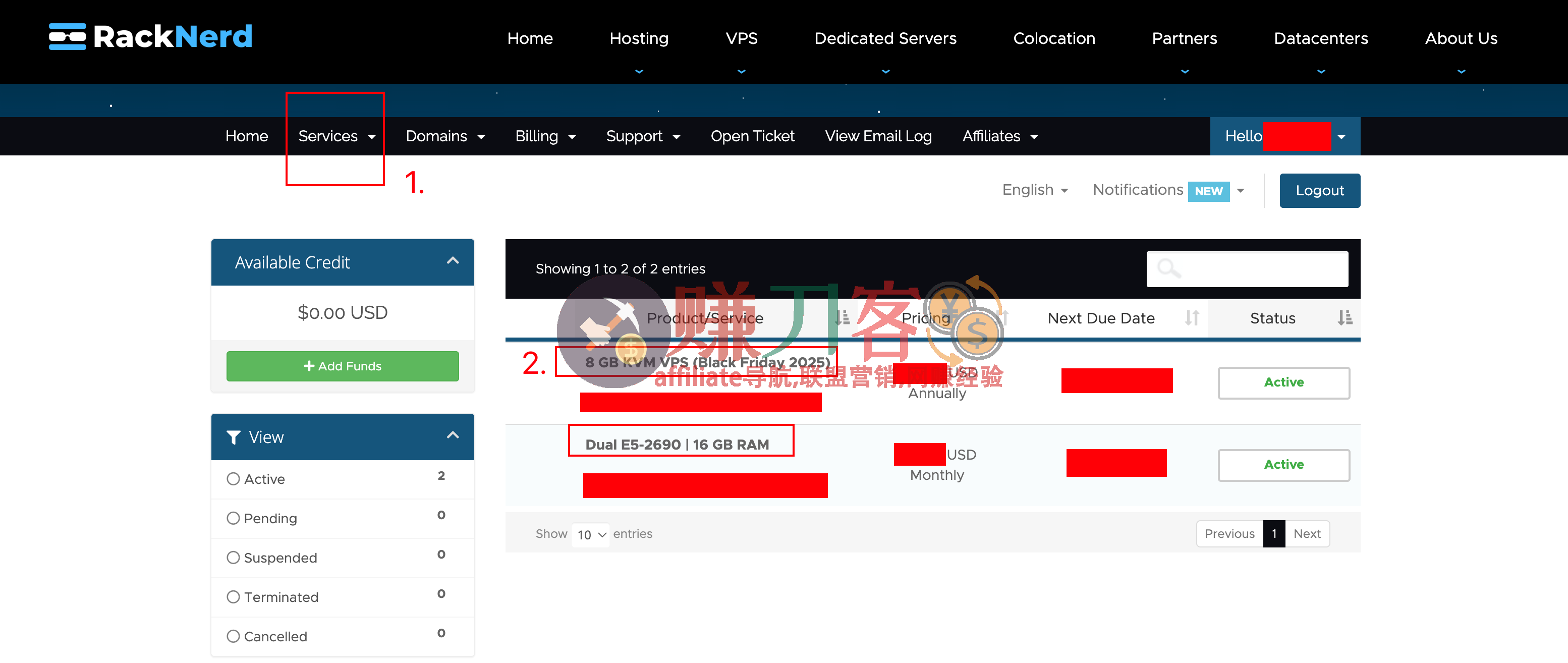The image size is (1568, 663).
Task: Open the Datacenters top menu
Action: click(x=1320, y=38)
